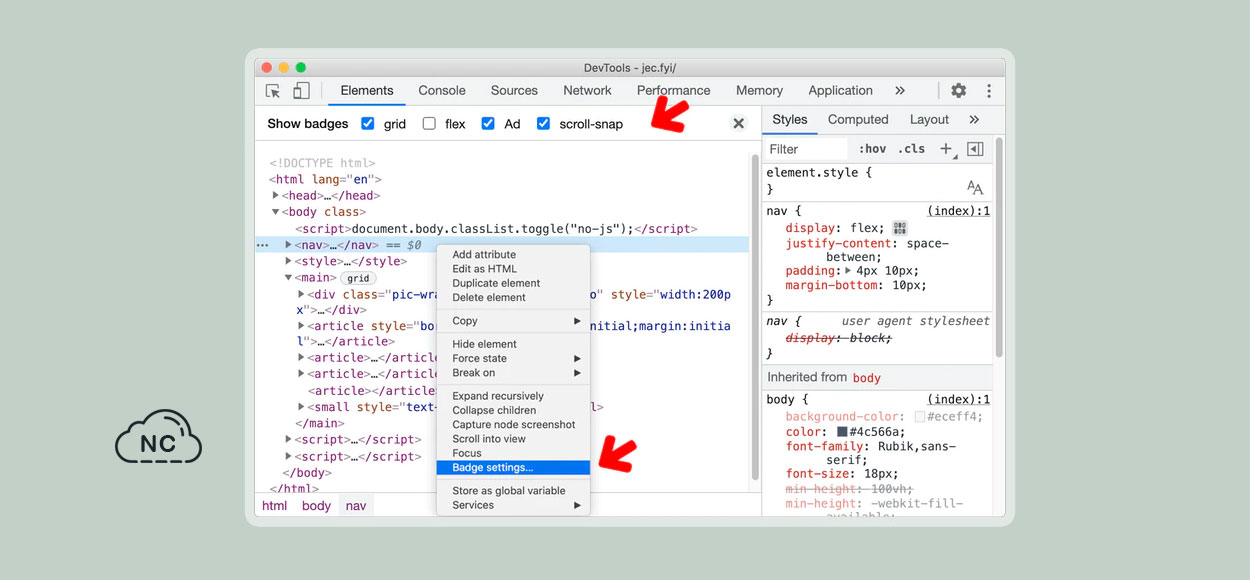Close the badge settings bar
1250x580 pixels.
coord(739,124)
